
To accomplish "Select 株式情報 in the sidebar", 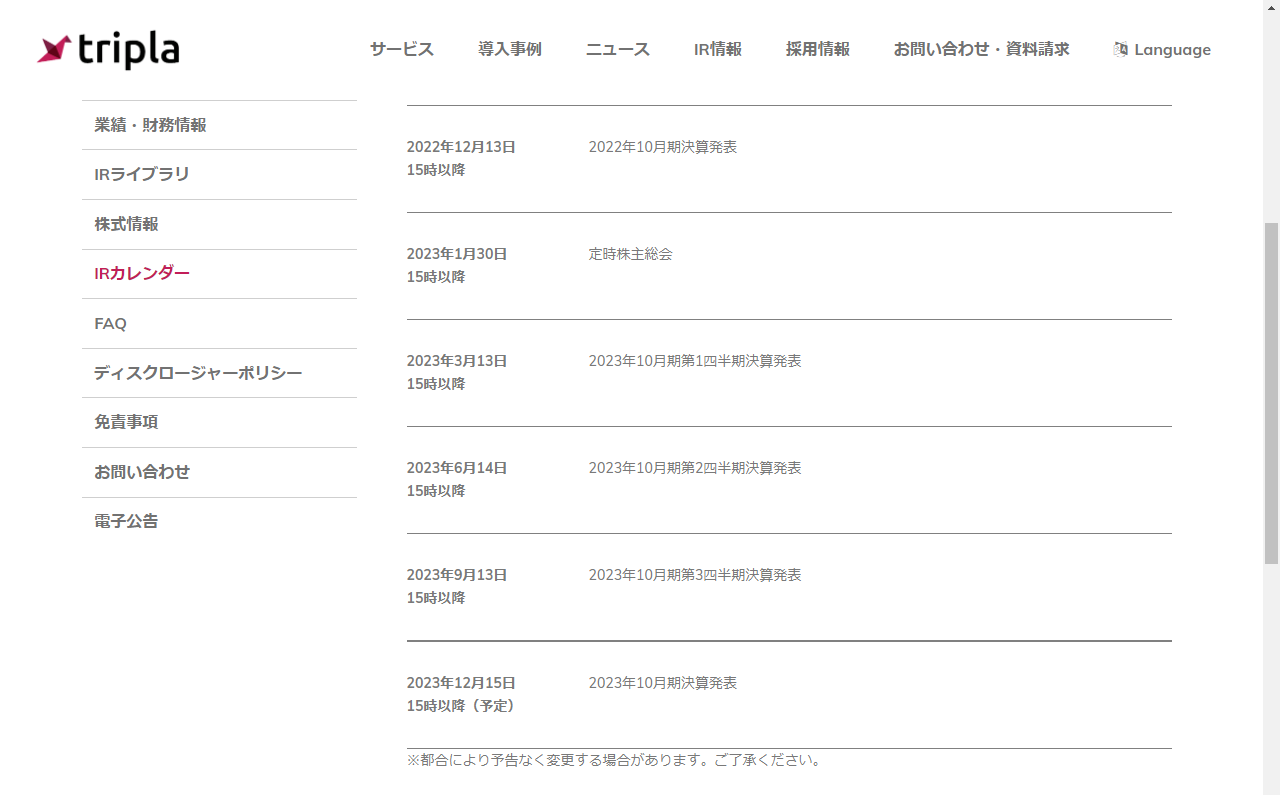I will click(126, 224).
